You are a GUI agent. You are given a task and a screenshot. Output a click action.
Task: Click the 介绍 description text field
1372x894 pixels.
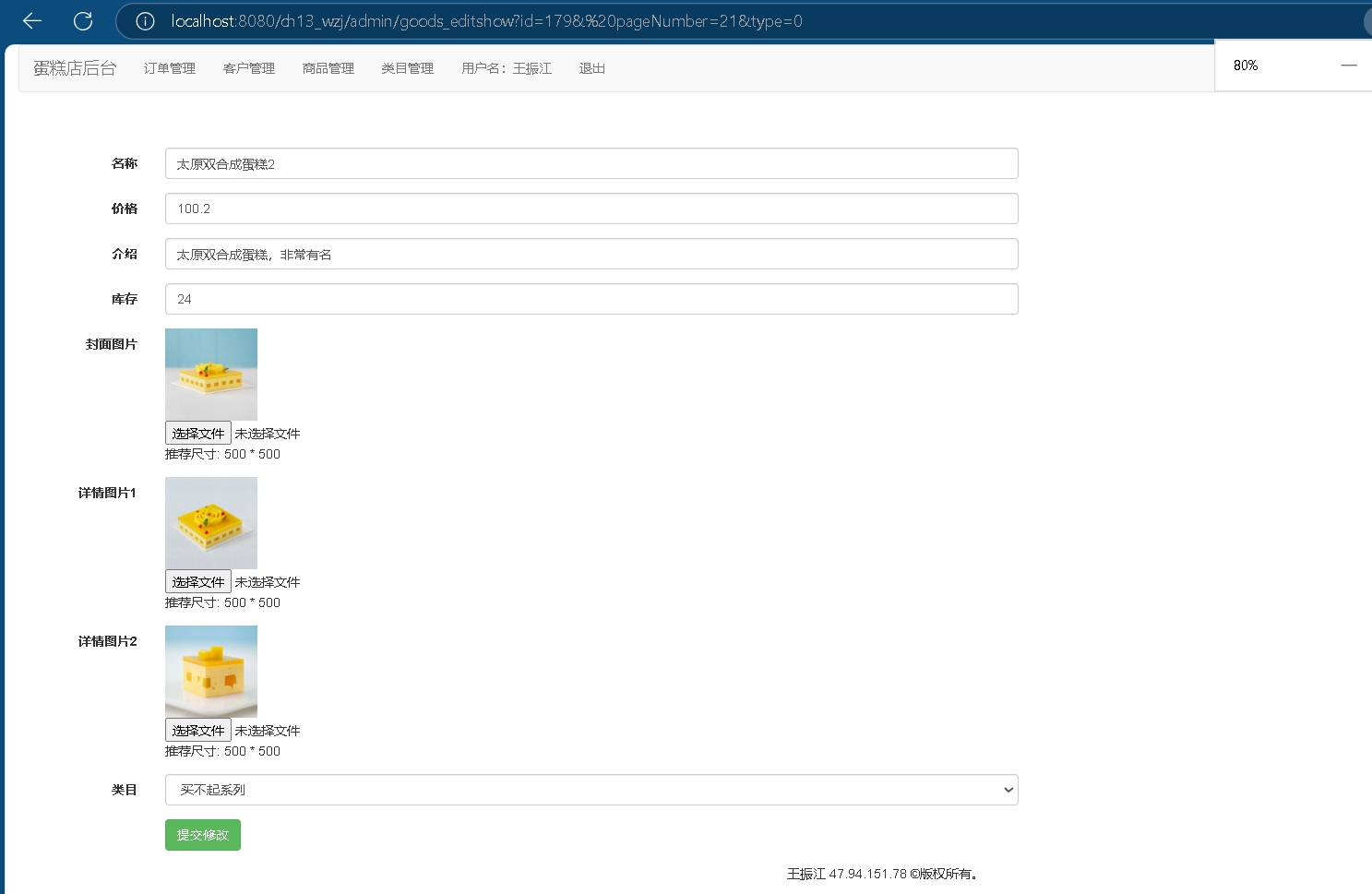click(x=591, y=254)
